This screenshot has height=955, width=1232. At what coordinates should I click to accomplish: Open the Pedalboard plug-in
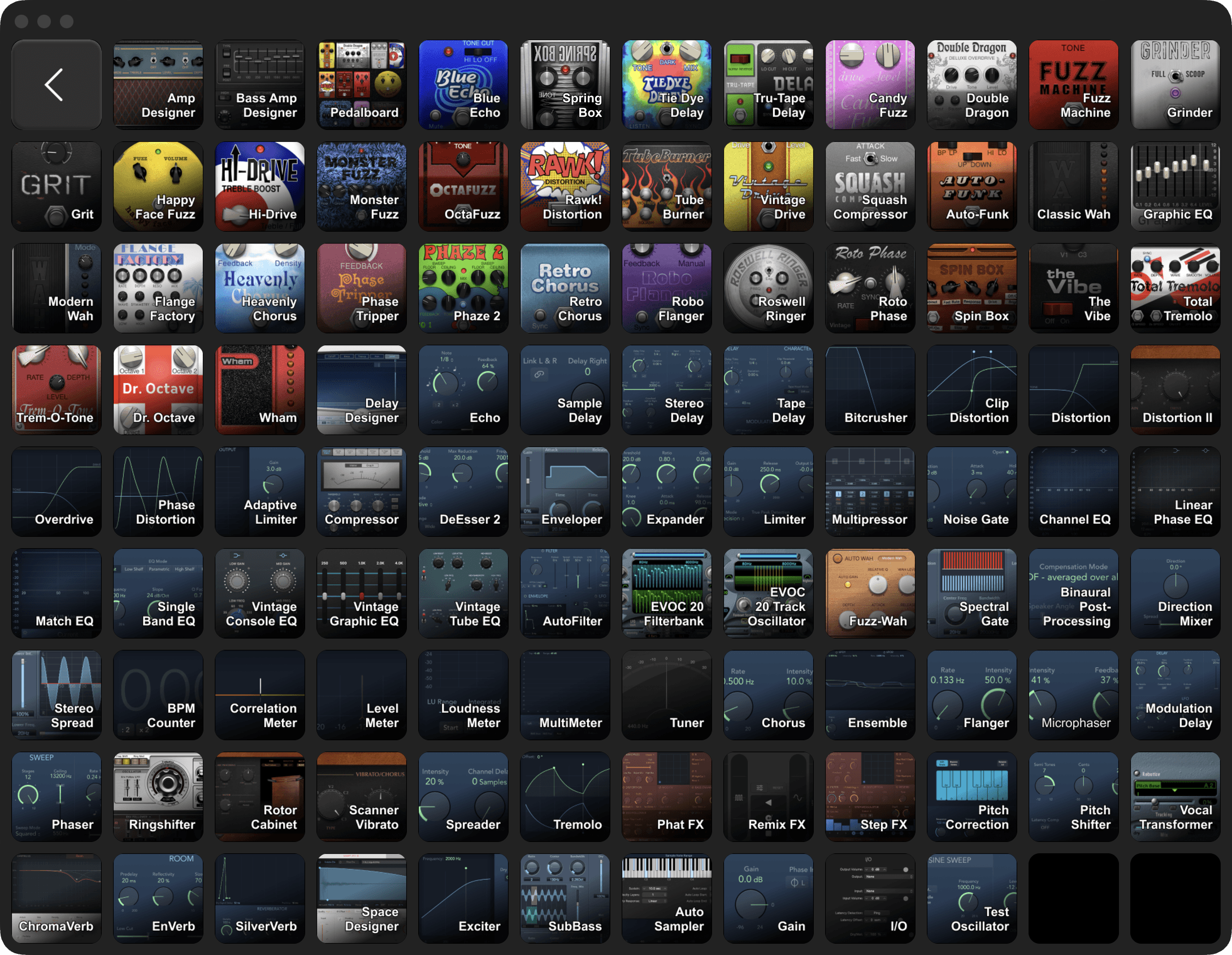[x=362, y=85]
